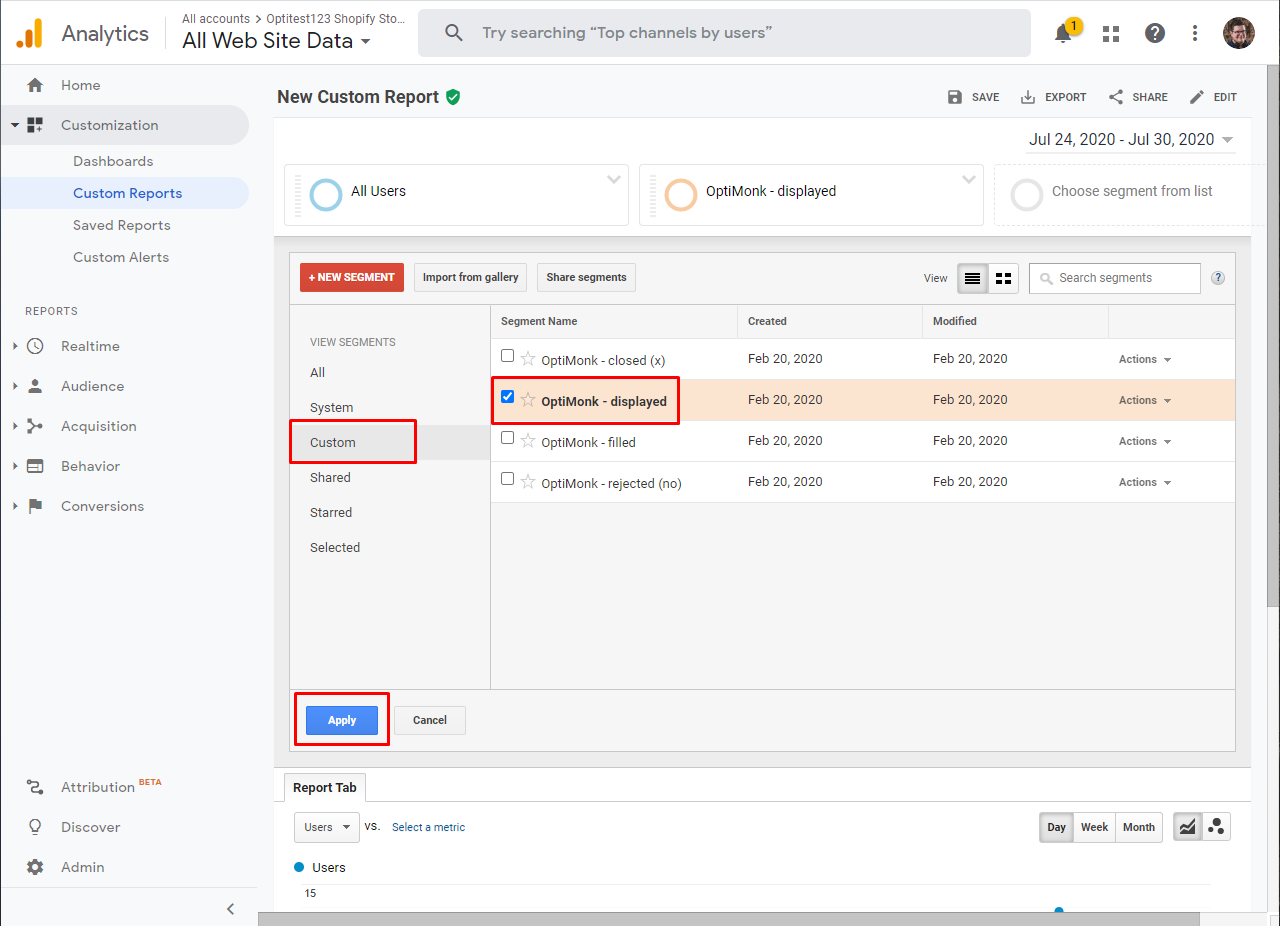Click Import from gallery
The width and height of the screenshot is (1280, 926).
(471, 277)
